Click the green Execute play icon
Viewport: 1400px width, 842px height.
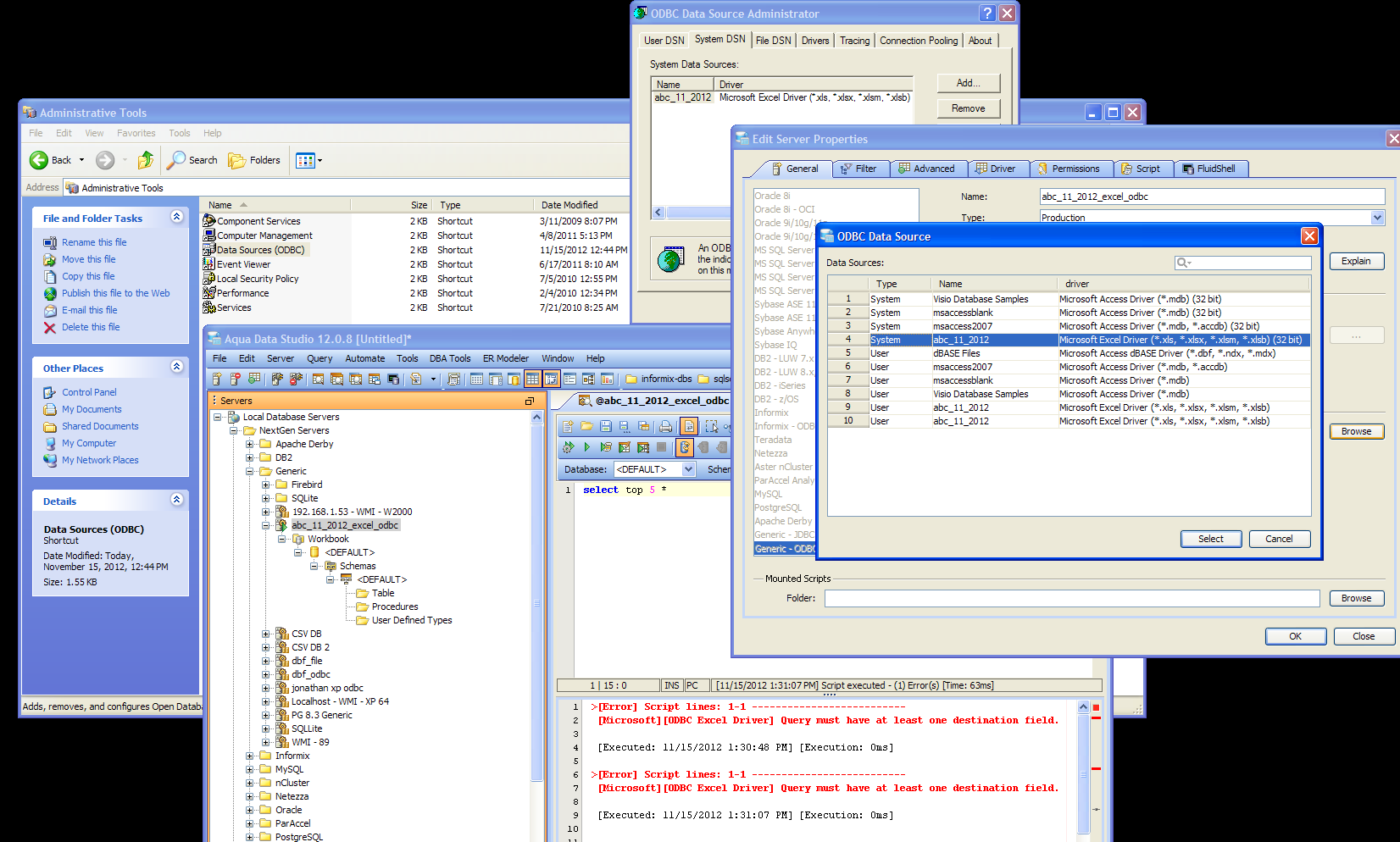(586, 447)
